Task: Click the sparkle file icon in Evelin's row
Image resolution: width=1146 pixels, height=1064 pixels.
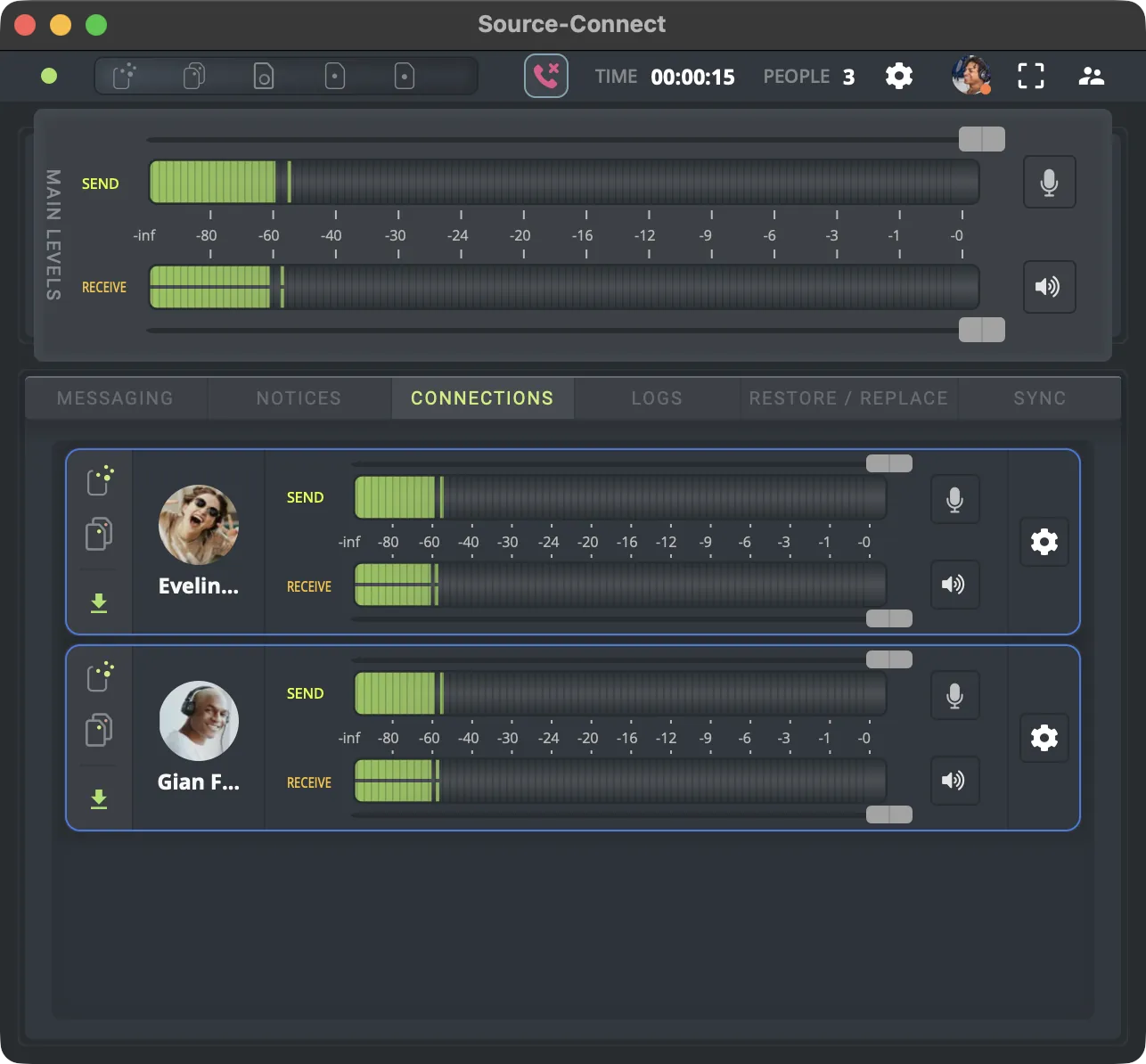Action: click(x=100, y=479)
